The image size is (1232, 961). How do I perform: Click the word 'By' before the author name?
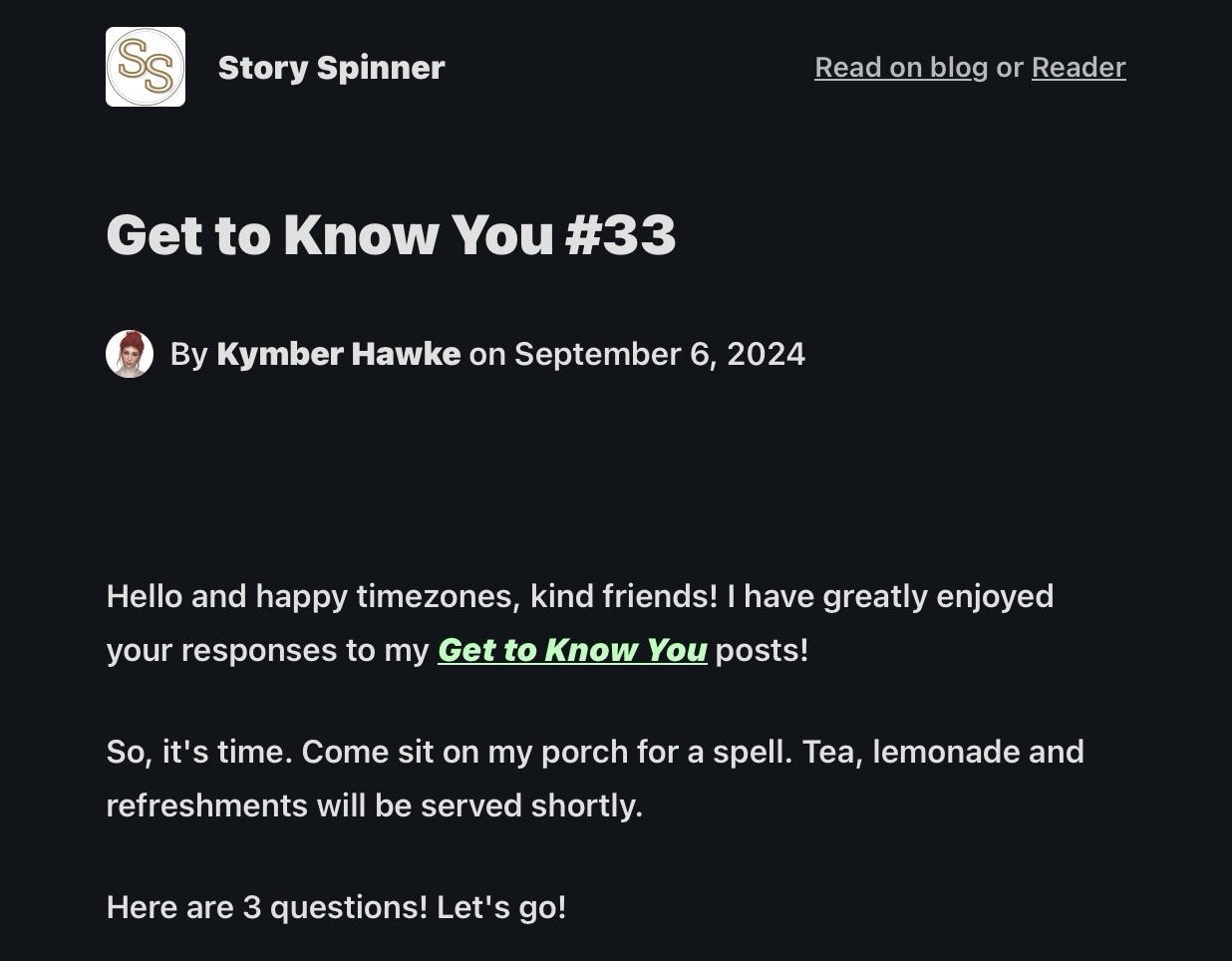188,354
